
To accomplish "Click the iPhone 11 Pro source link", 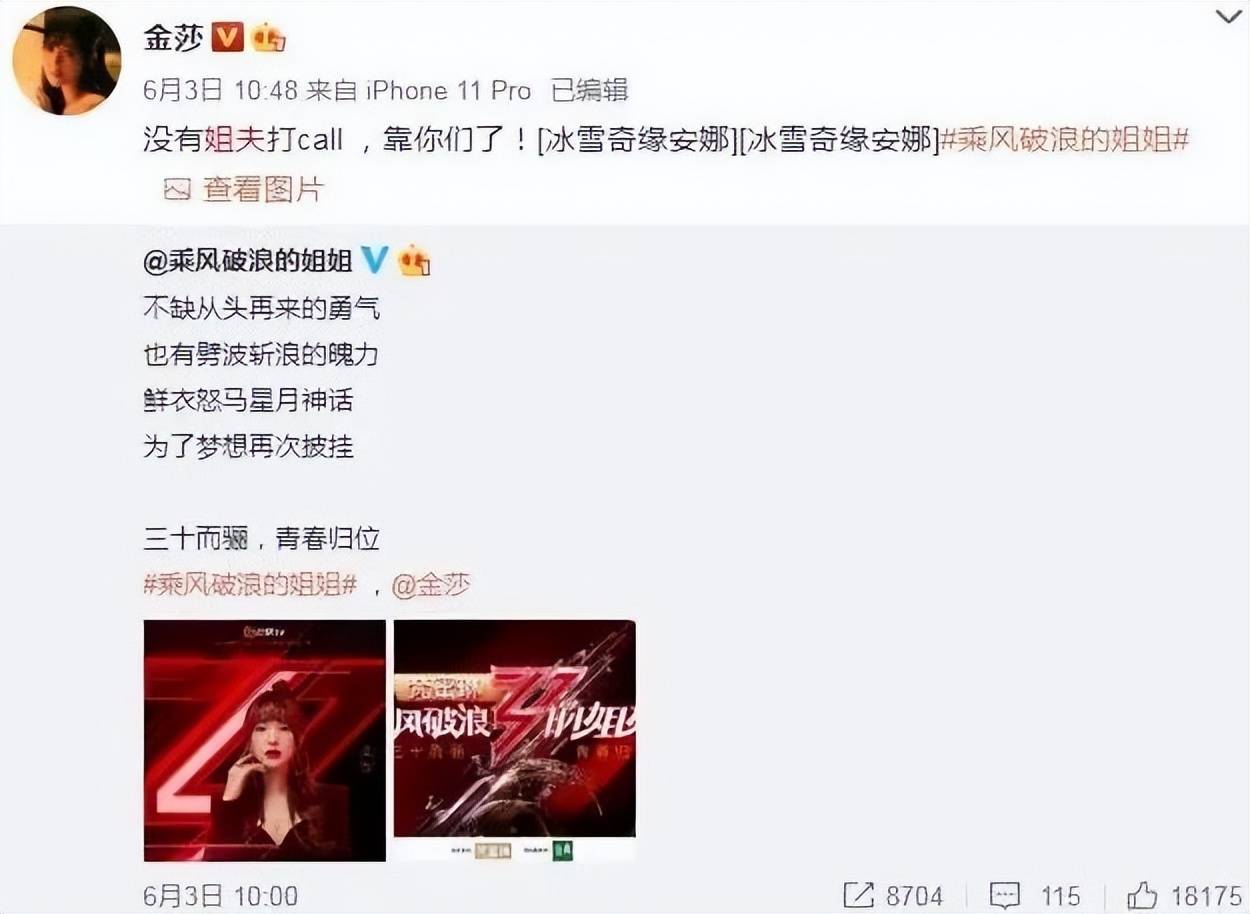I will (x=451, y=91).
